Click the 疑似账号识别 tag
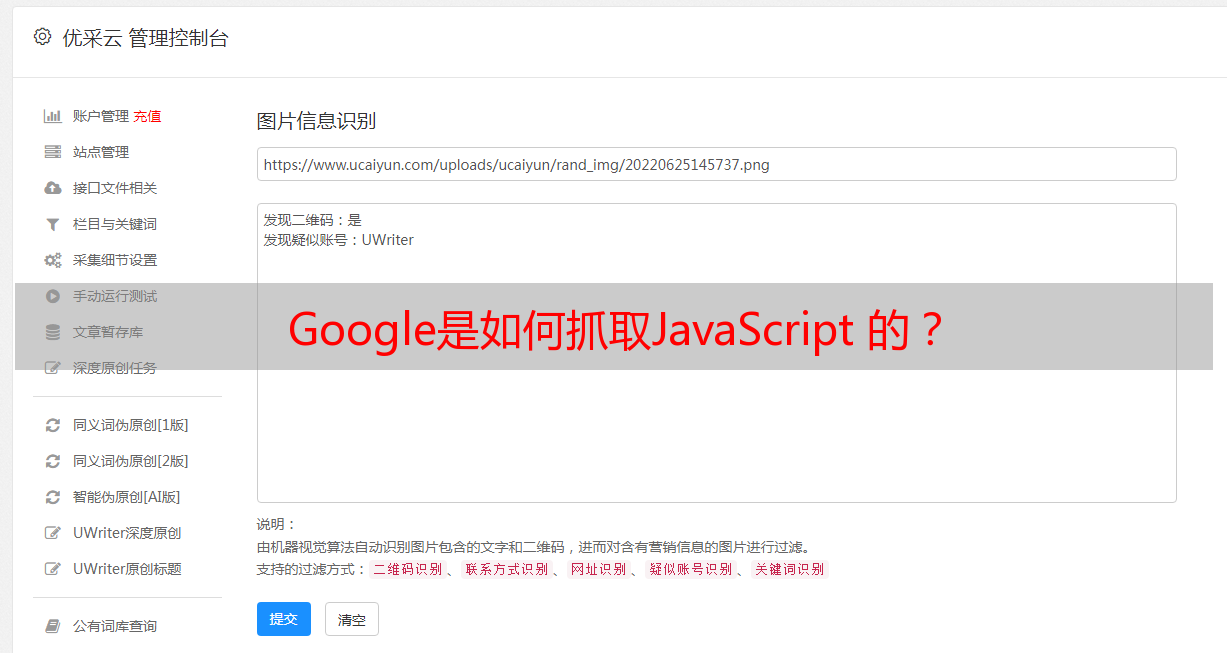The height and width of the screenshot is (653, 1227). (x=691, y=569)
